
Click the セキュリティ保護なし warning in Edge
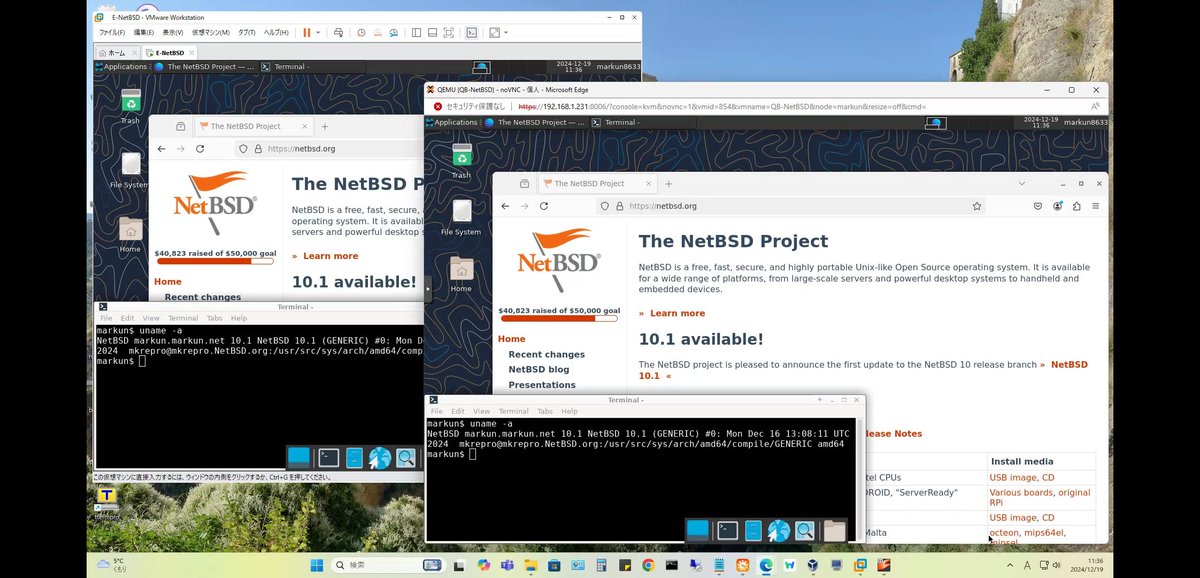pyautogui.click(x=469, y=106)
